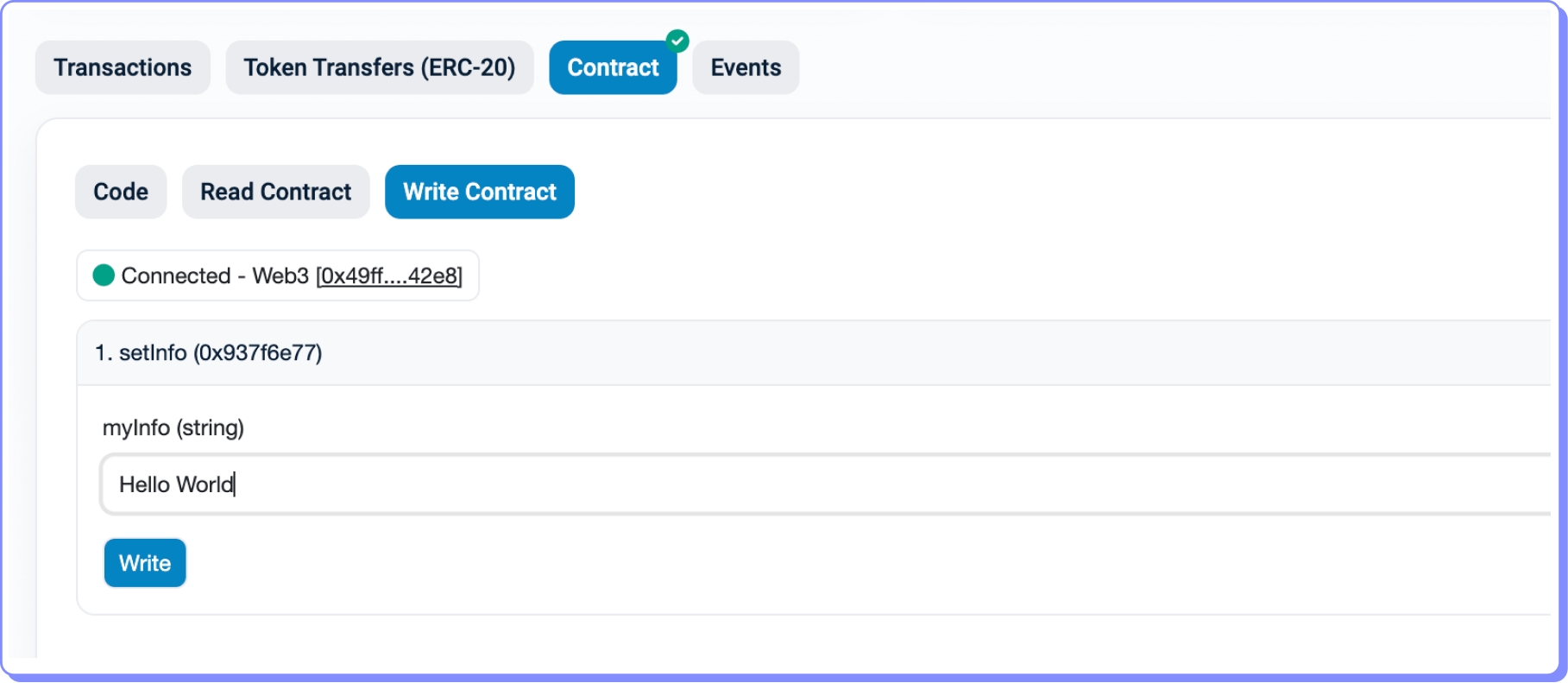Switch to Token Transfers (ERC-20) tab
This screenshot has width=1568, height=683.
click(379, 67)
